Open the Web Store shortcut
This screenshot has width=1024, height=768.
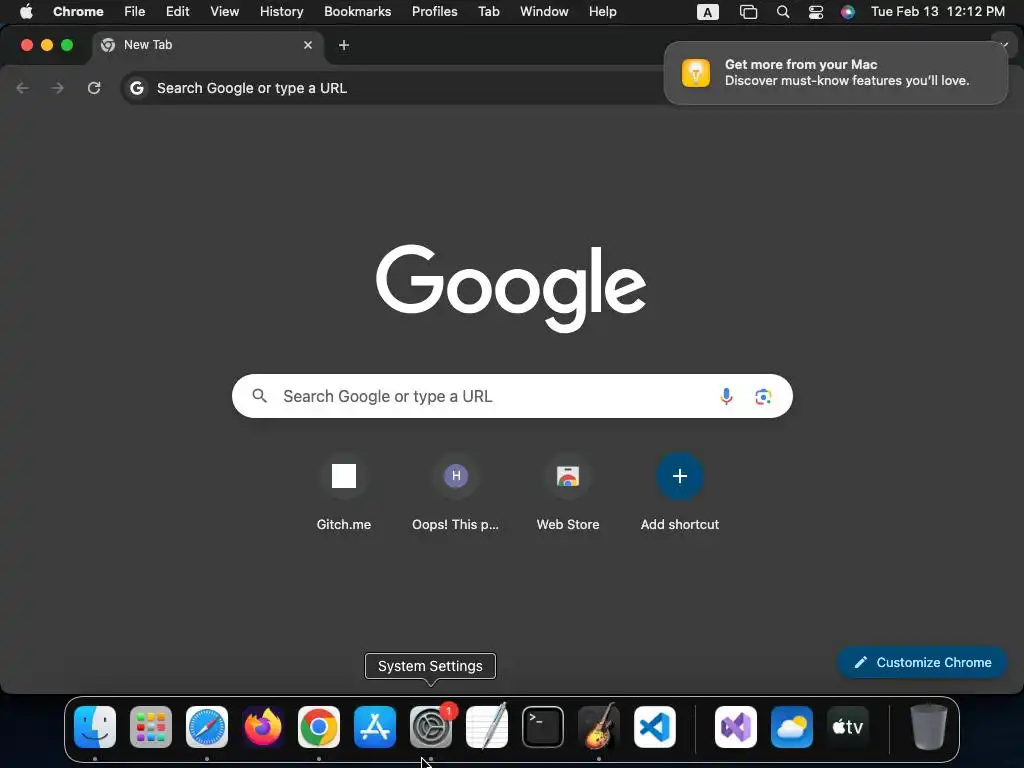[568, 493]
